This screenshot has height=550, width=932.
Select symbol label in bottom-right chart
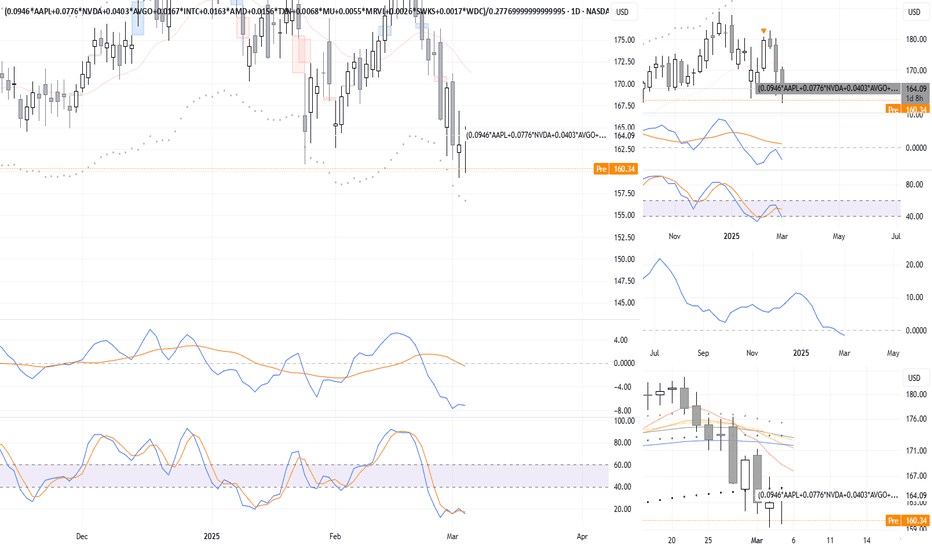pos(828,495)
